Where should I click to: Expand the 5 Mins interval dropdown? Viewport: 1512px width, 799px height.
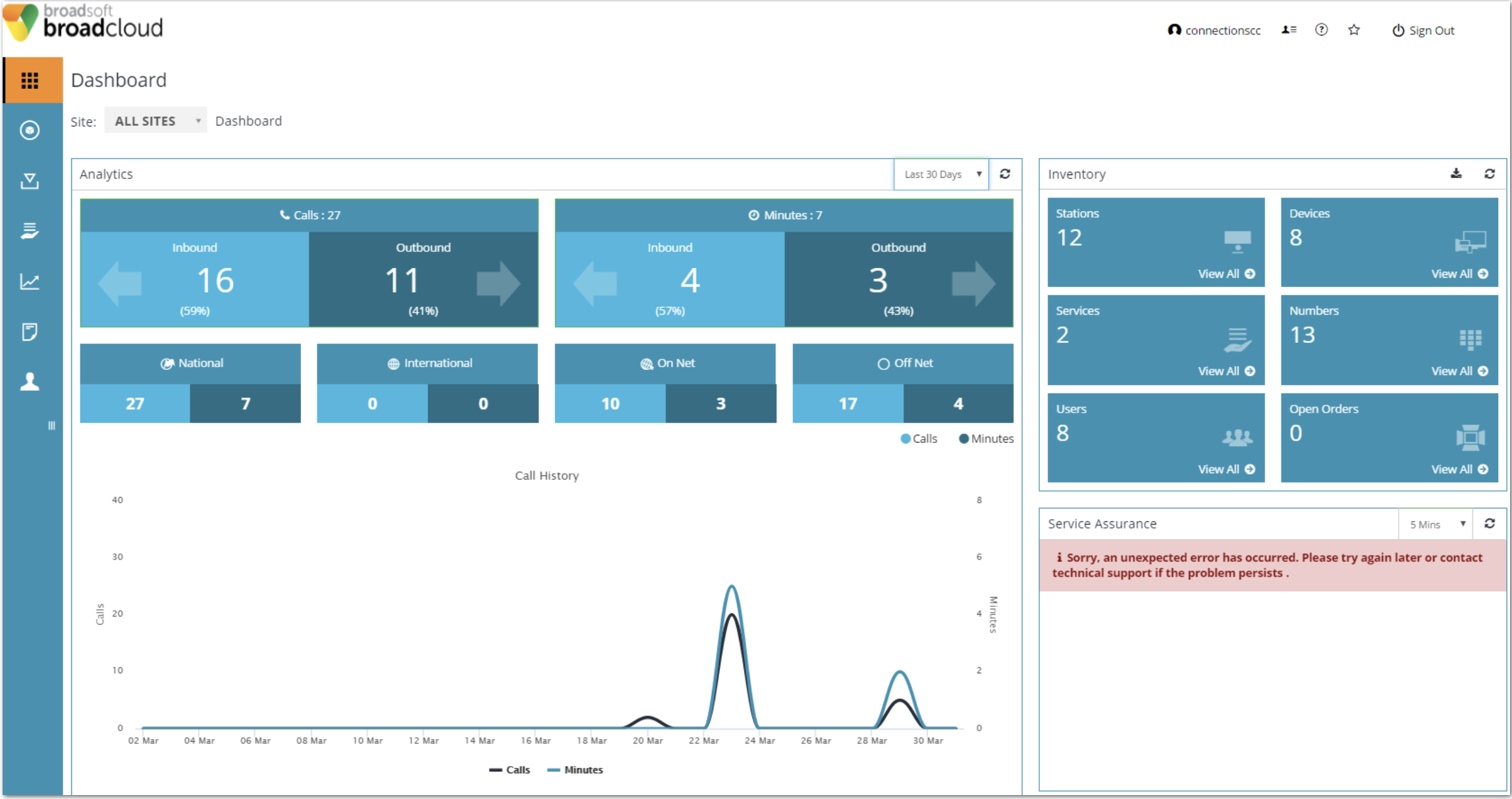[1436, 524]
